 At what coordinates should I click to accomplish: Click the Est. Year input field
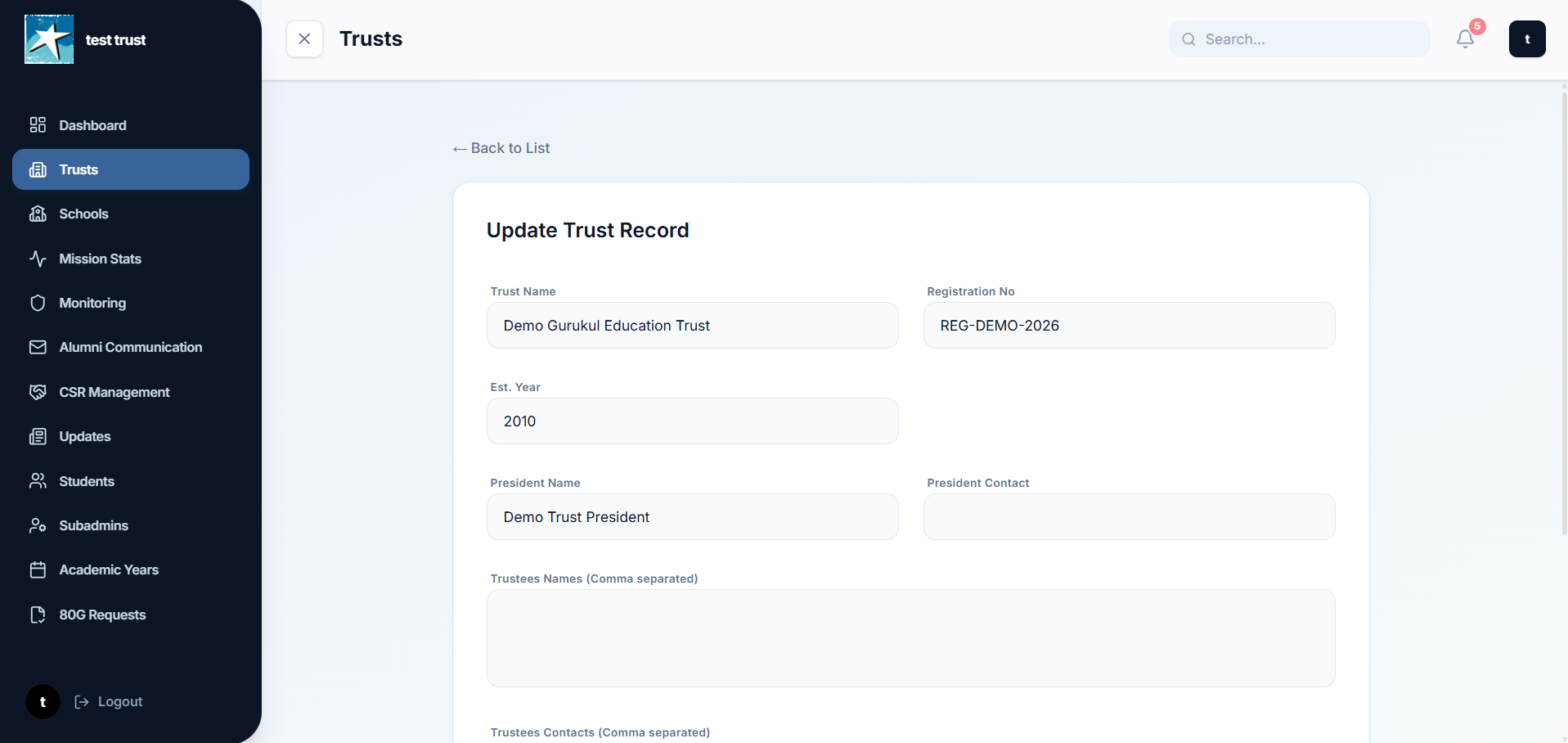[693, 421]
